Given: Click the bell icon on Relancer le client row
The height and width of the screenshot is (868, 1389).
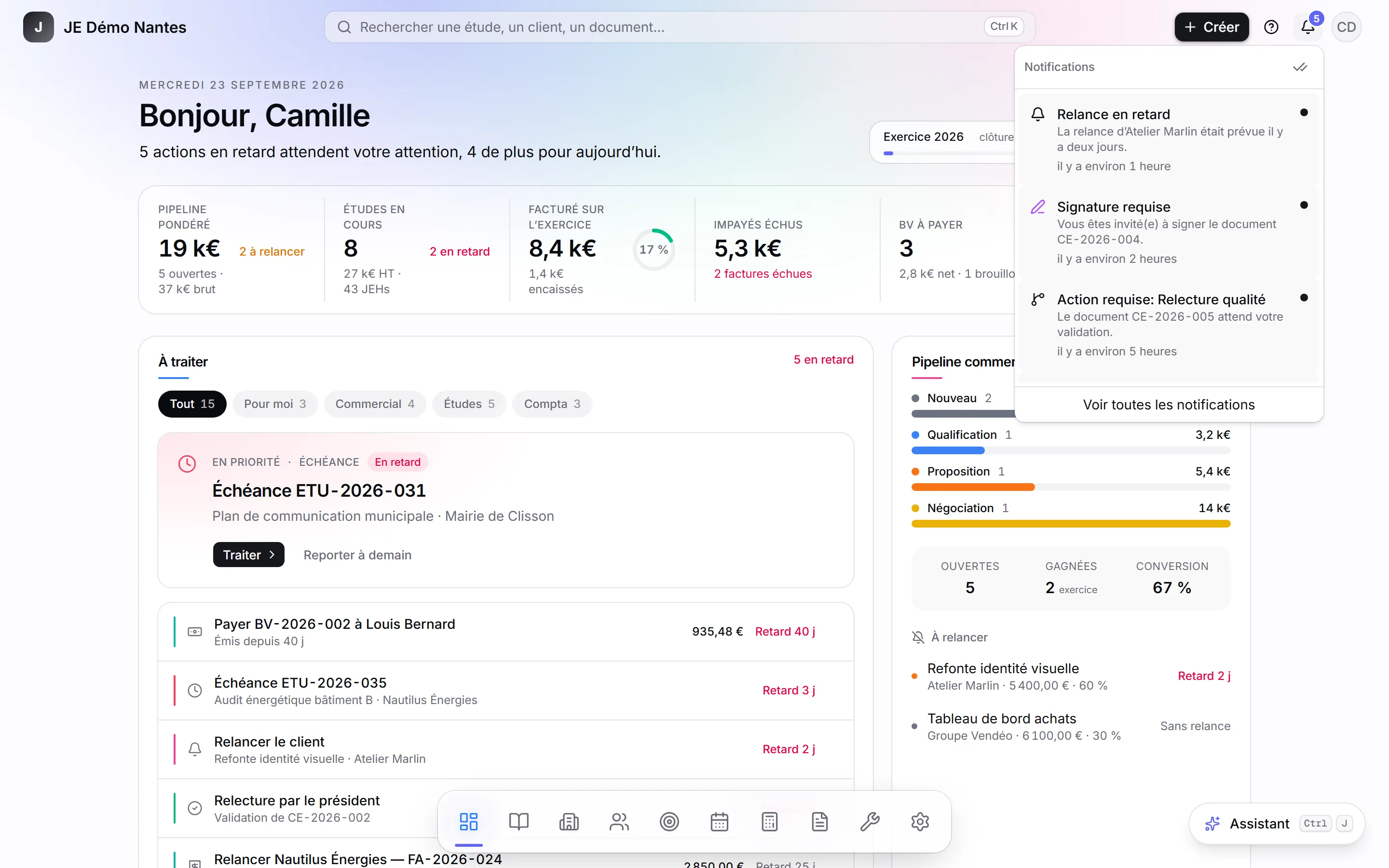Looking at the screenshot, I should pos(195,749).
